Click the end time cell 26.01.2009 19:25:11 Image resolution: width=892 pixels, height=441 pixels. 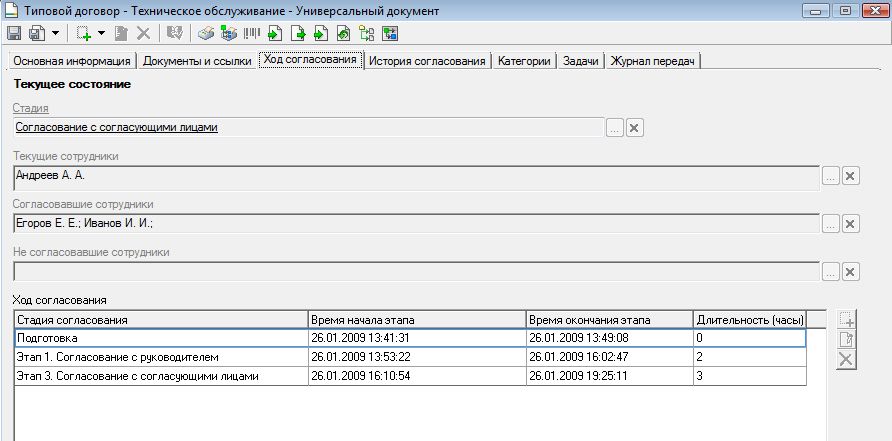tap(609, 376)
